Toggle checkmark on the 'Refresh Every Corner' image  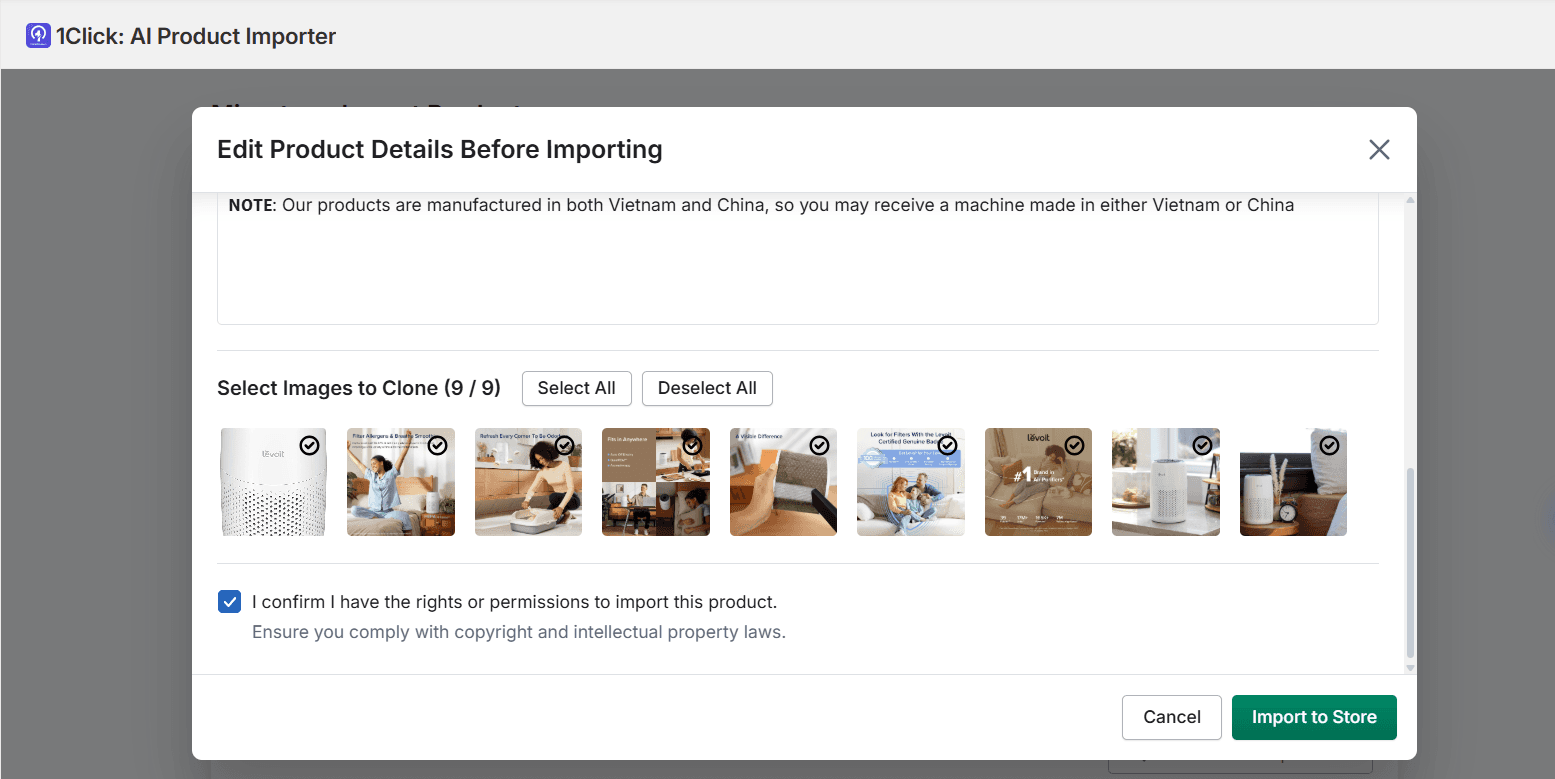[x=565, y=446]
